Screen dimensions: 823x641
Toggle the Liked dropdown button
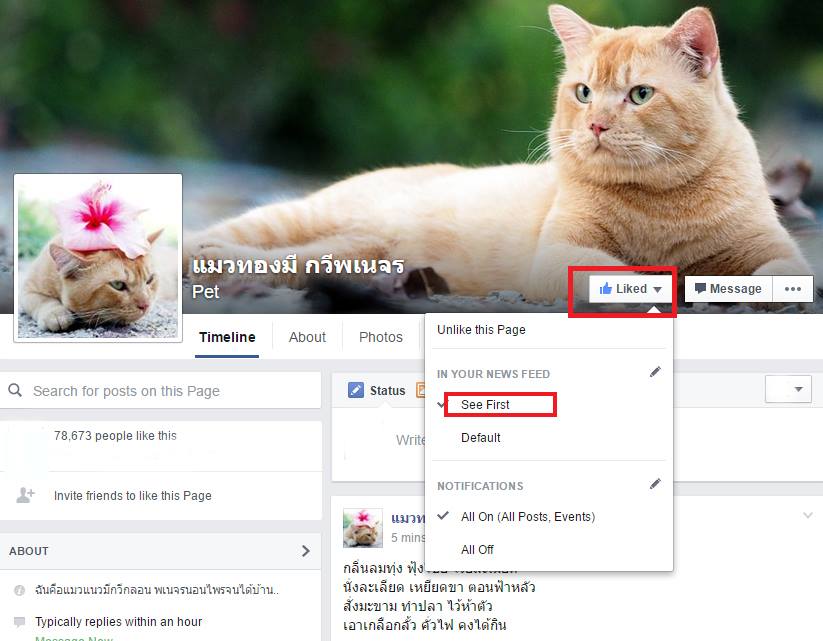(x=631, y=289)
